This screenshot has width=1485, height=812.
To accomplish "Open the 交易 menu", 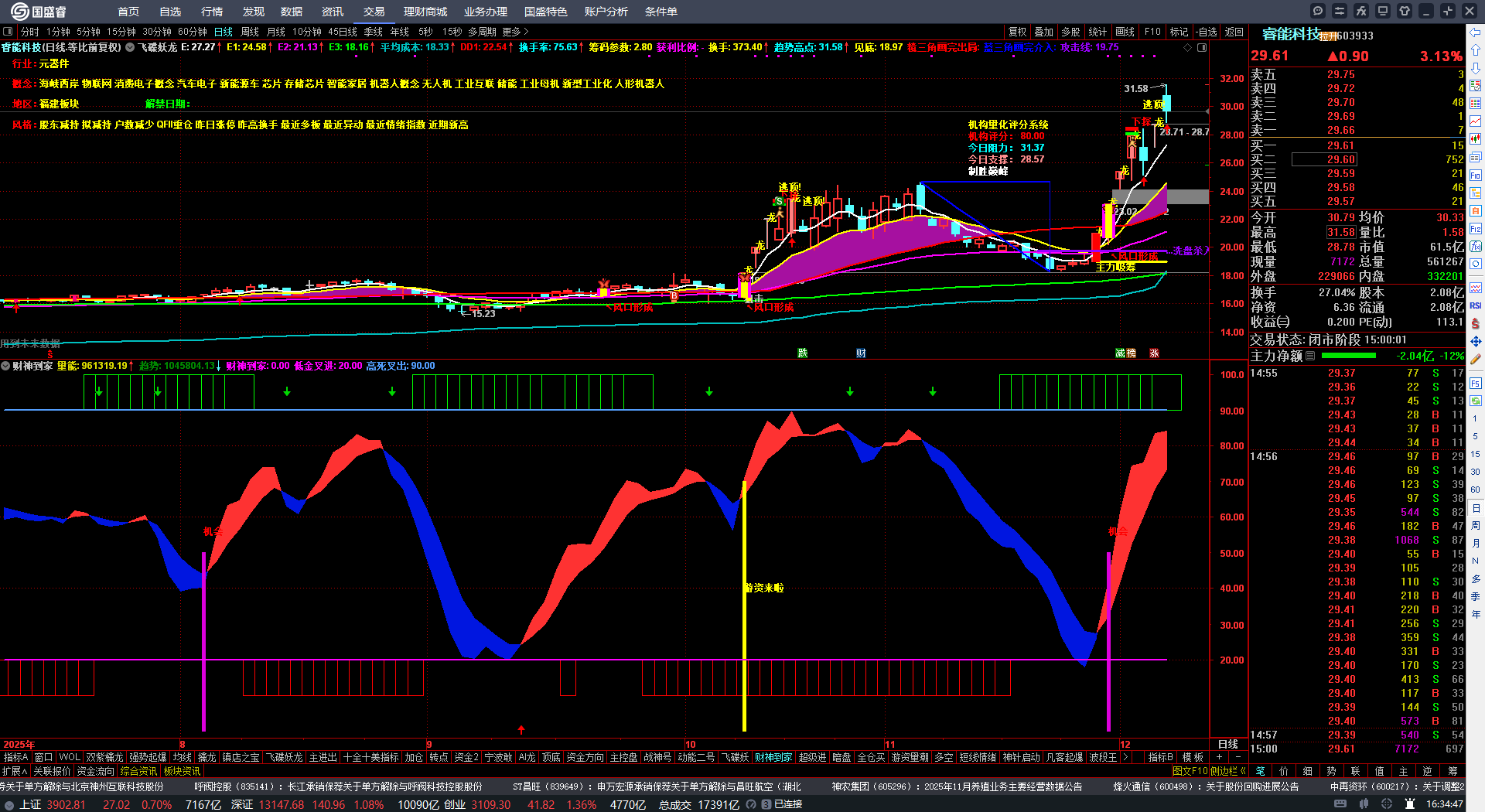I will [374, 12].
